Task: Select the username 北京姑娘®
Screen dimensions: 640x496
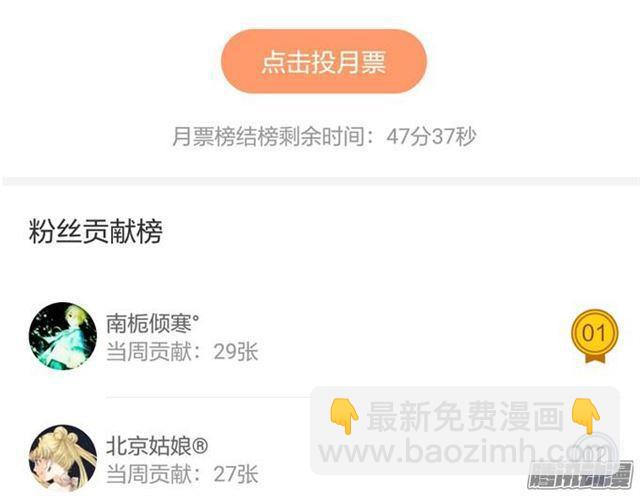Action: tap(157, 445)
